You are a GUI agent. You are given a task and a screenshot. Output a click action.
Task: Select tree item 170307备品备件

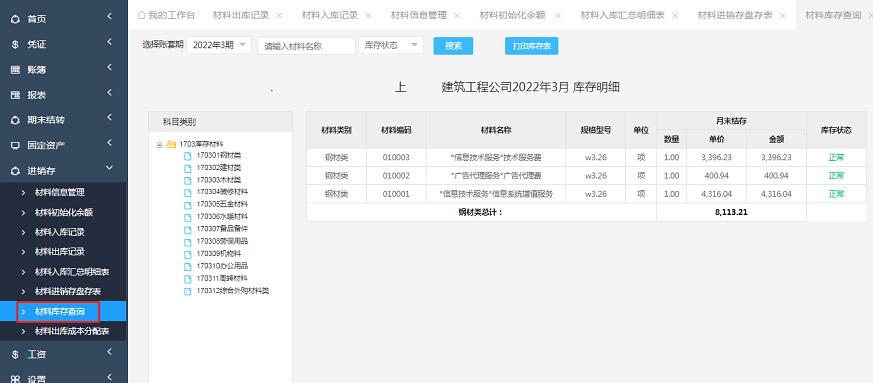222,229
